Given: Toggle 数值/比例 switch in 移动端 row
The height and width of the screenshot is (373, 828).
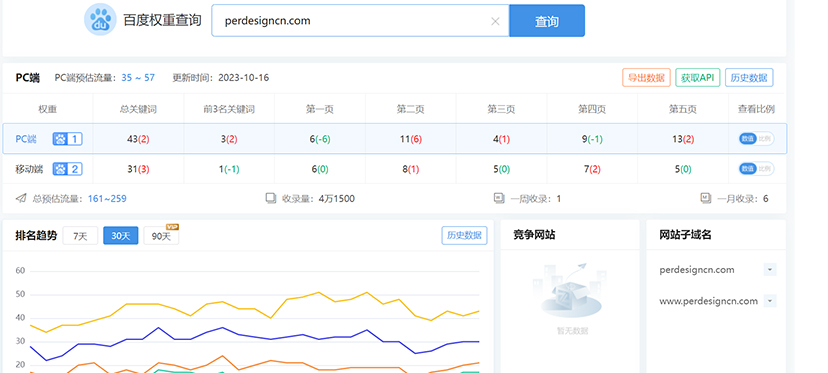Looking at the screenshot, I should click(x=756, y=169).
